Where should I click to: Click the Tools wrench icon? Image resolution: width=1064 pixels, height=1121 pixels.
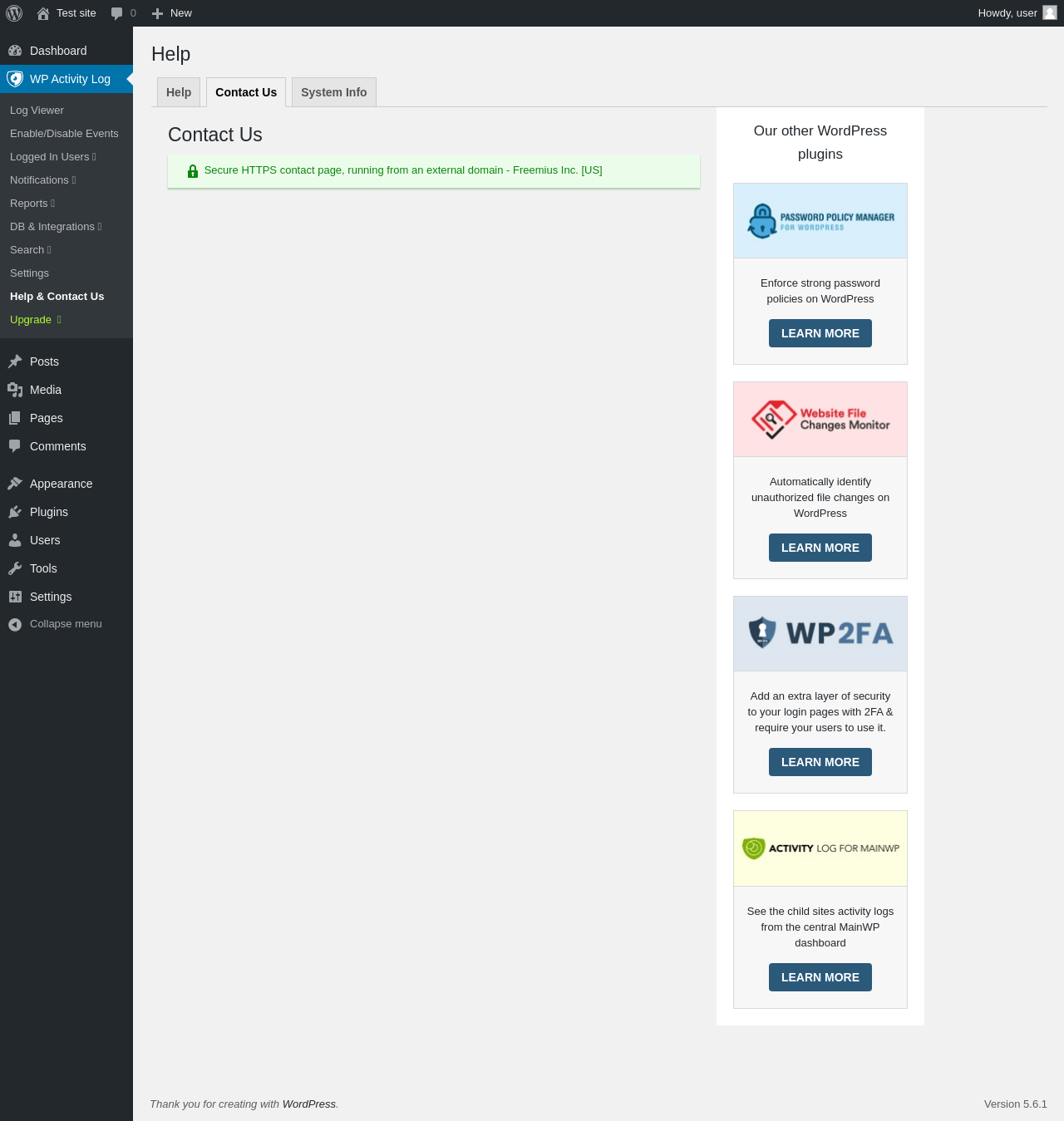[x=15, y=568]
